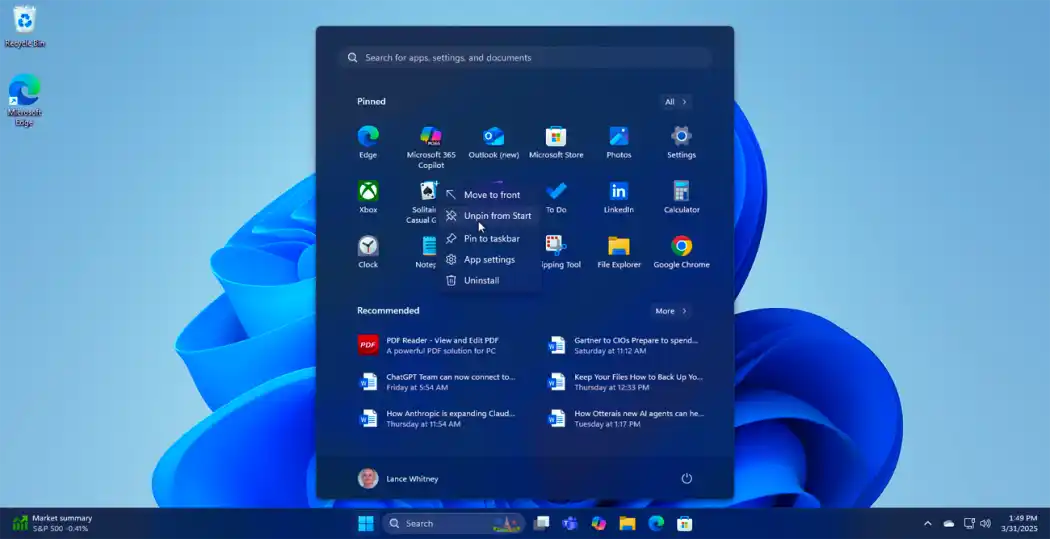Open the To Do app tile
The height and width of the screenshot is (539, 1050).
tap(556, 198)
